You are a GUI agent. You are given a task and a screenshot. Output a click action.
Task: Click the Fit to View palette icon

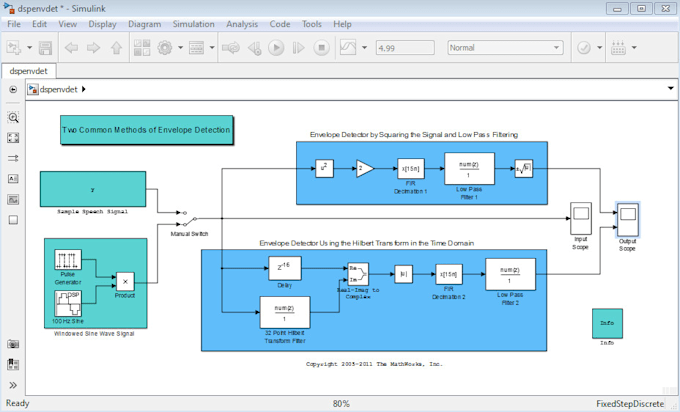pyautogui.click(x=13, y=138)
